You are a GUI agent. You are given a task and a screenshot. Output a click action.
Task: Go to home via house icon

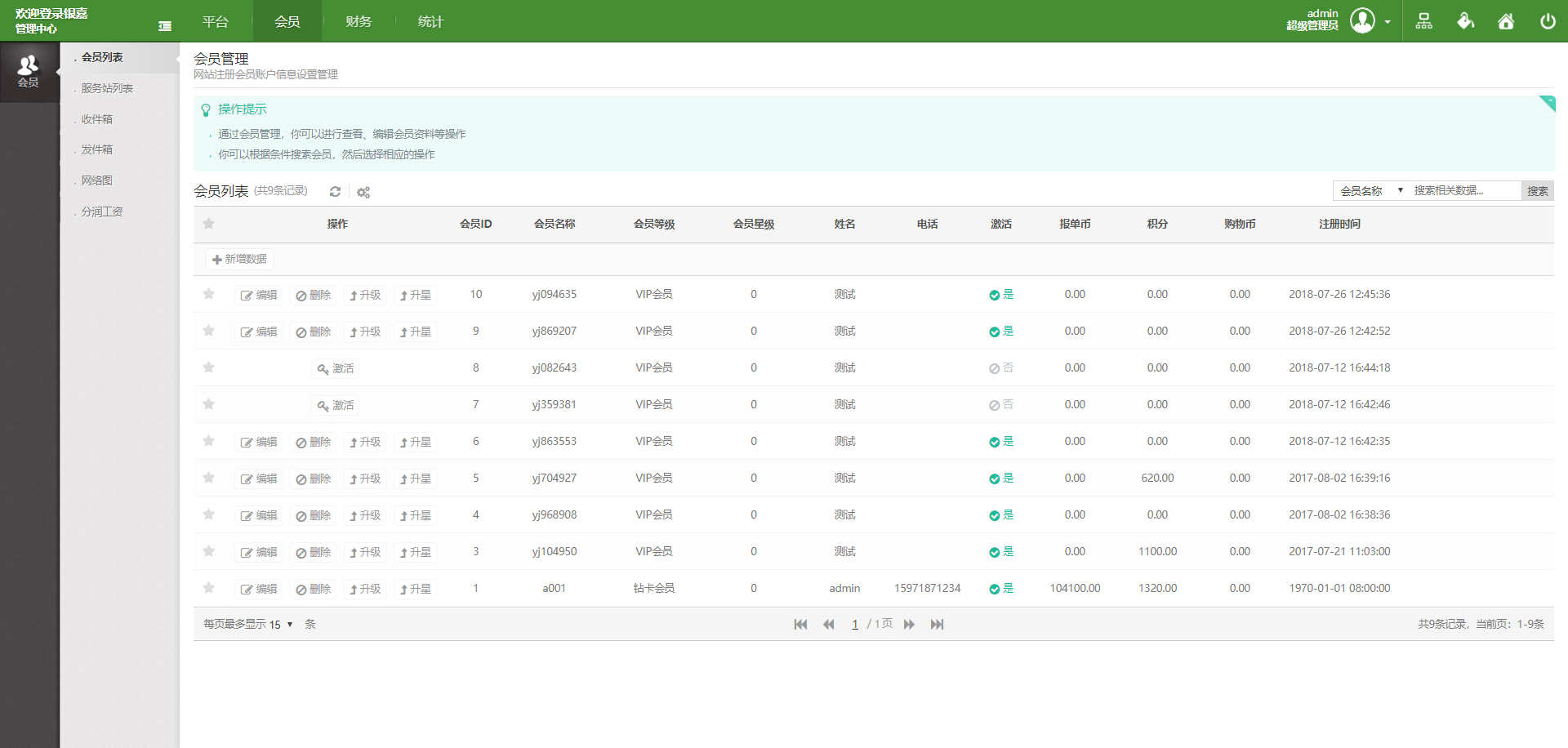tap(1506, 21)
